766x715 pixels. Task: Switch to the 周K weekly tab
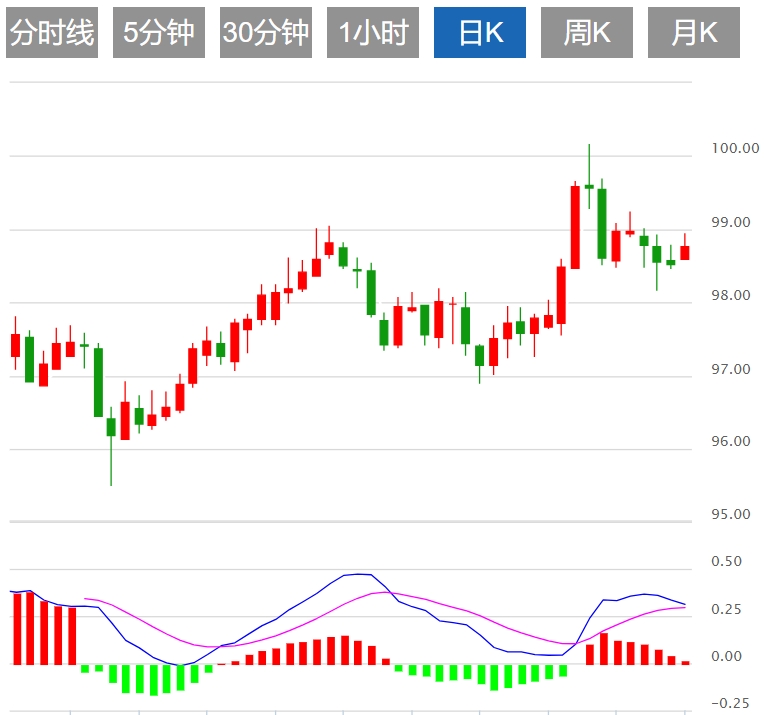pos(587,32)
